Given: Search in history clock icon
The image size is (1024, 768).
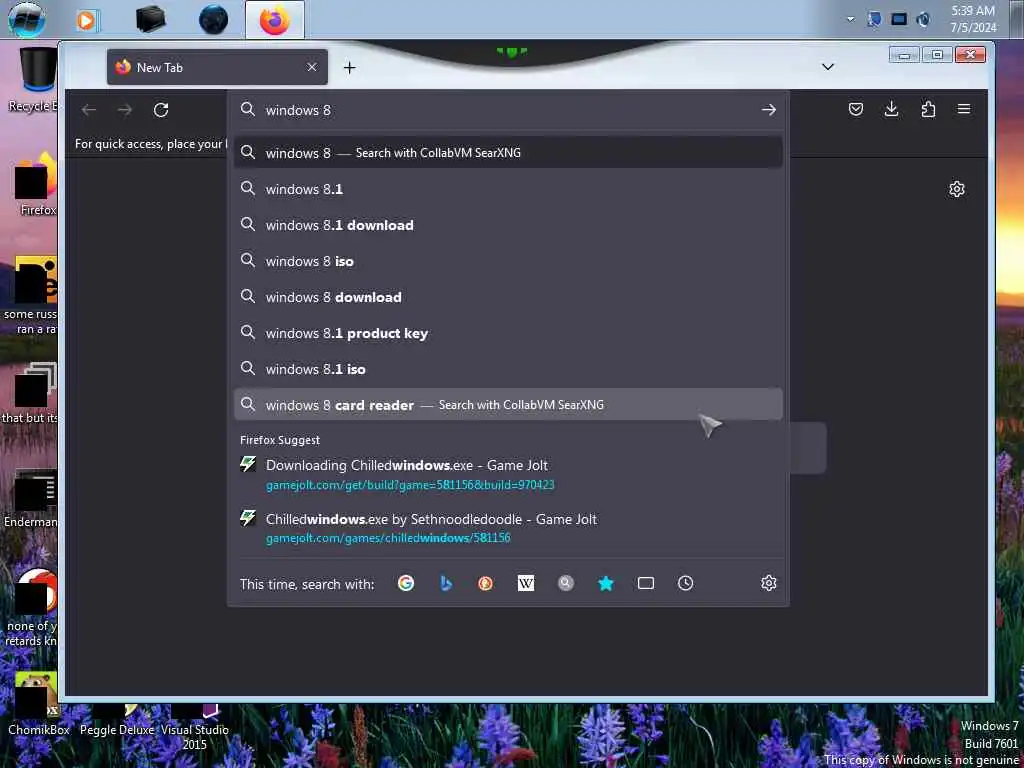Looking at the screenshot, I should 685,583.
